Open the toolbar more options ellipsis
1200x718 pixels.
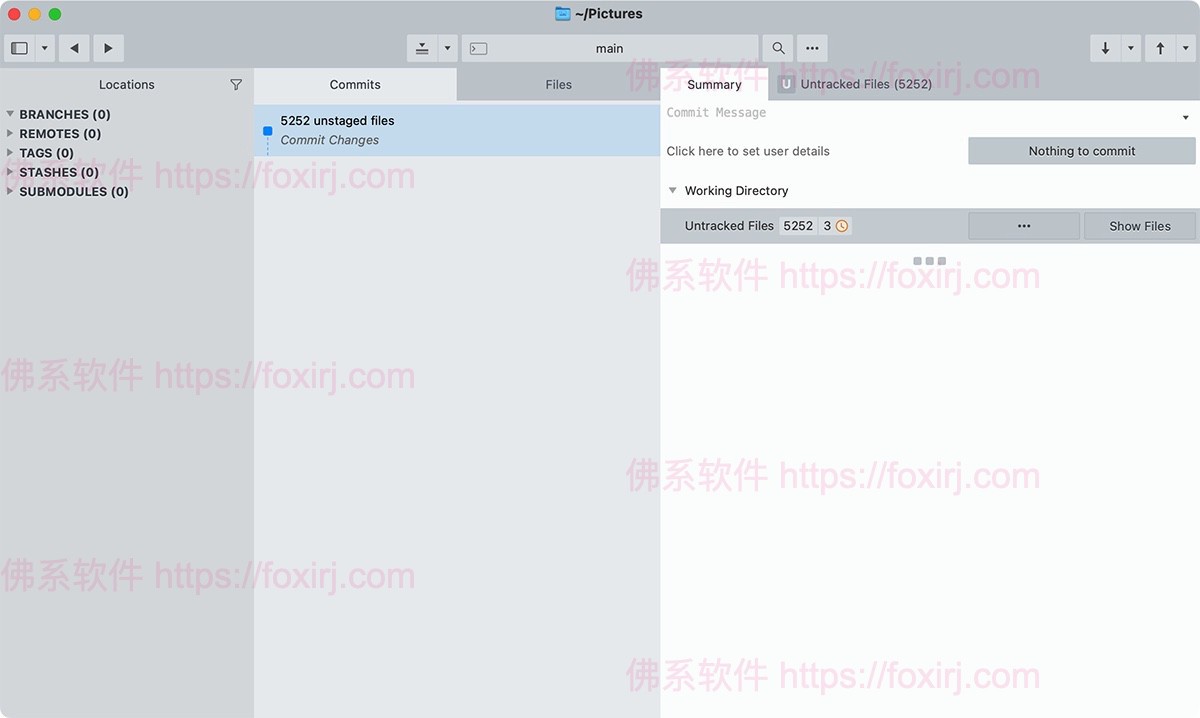coord(812,48)
